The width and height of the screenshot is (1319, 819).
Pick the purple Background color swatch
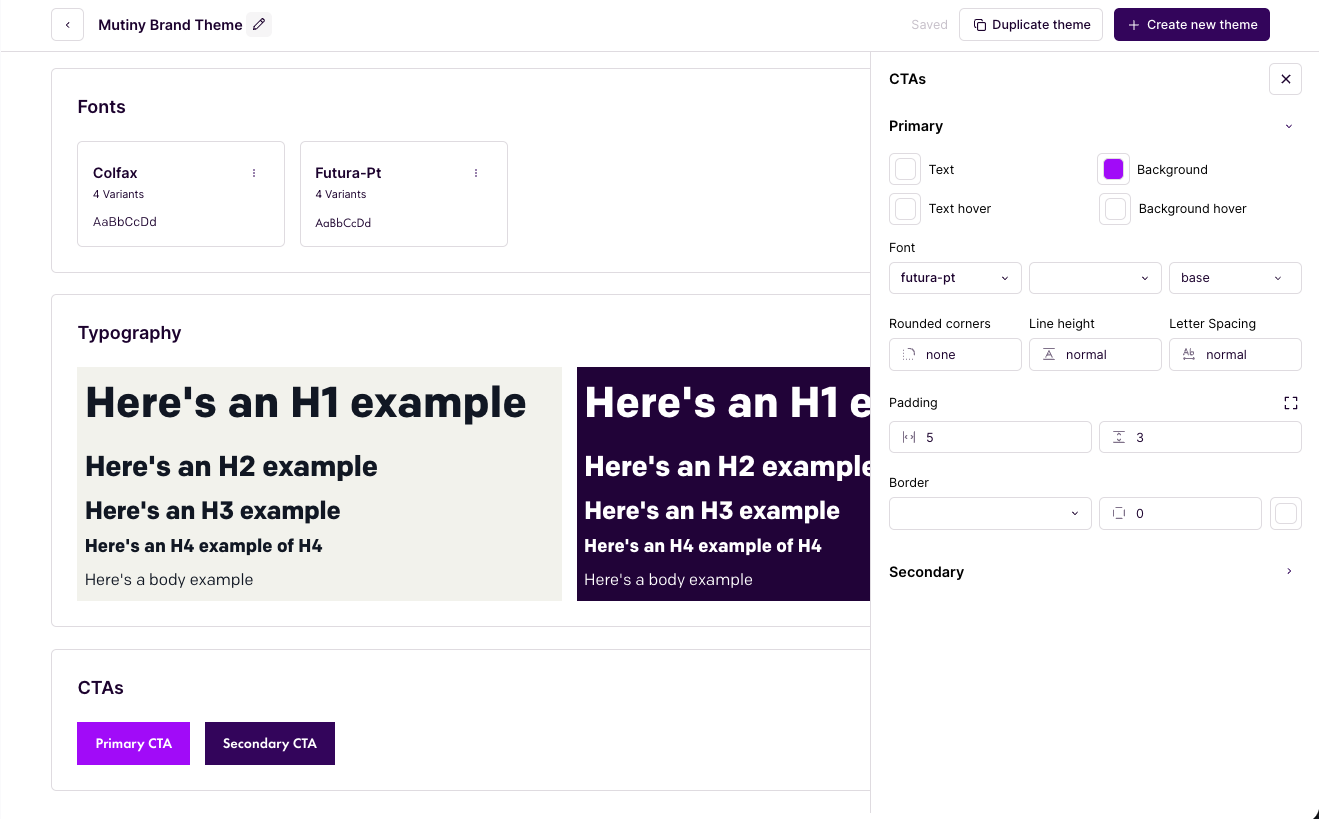(1113, 170)
